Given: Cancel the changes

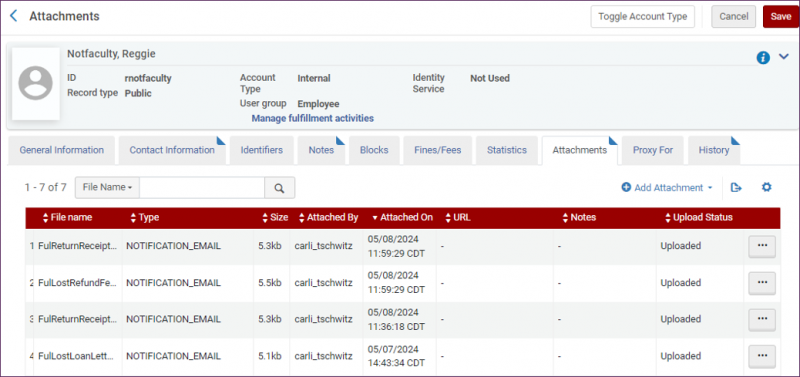Looking at the screenshot, I should 734,16.
